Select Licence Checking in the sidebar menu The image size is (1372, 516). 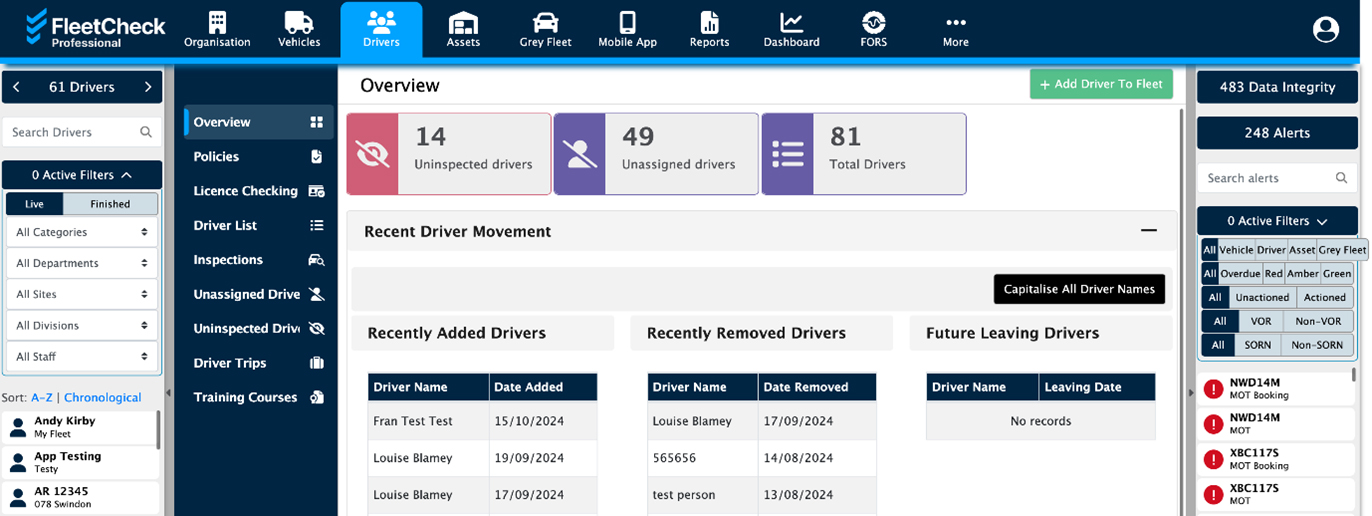point(246,191)
